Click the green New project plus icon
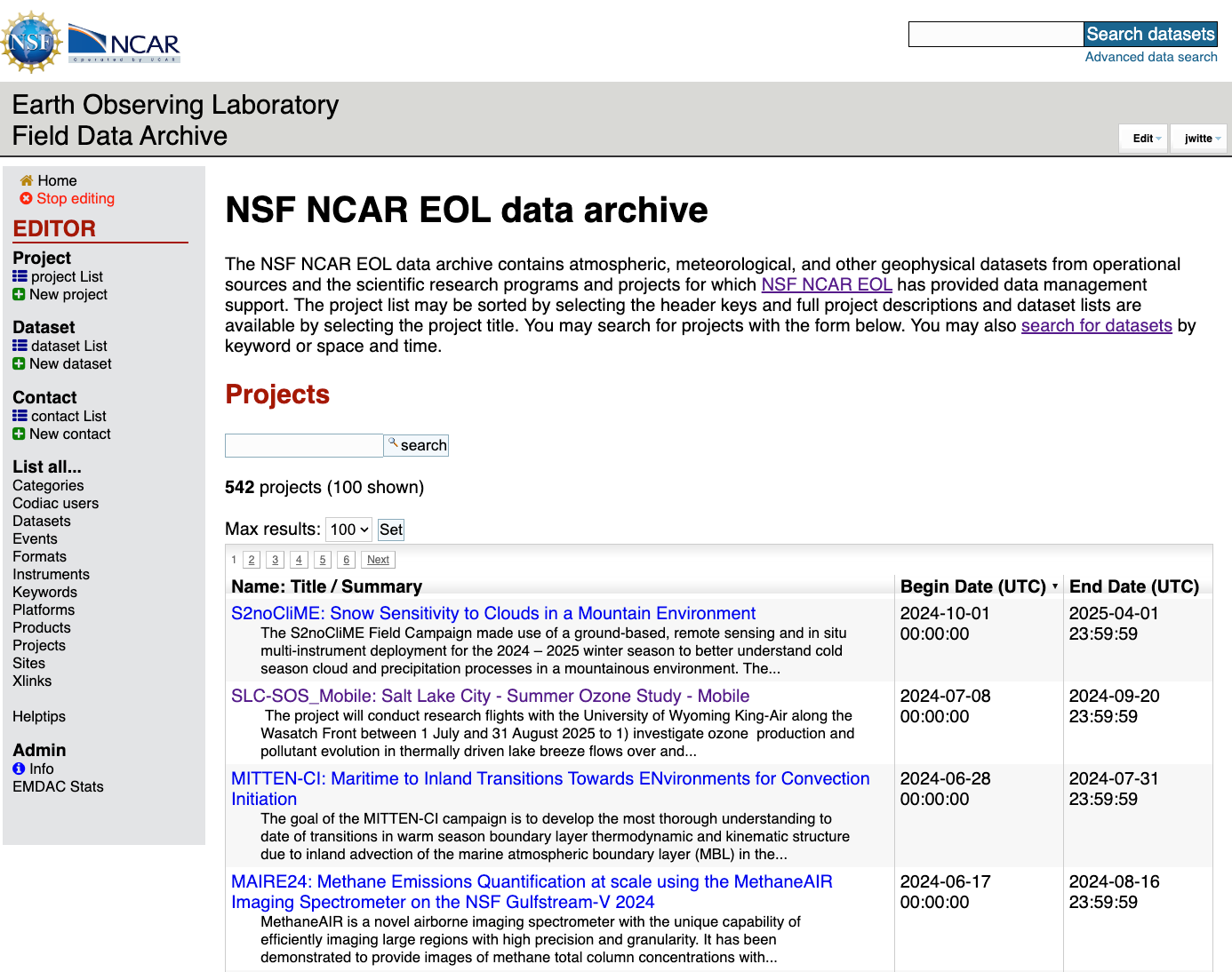The width and height of the screenshot is (1232, 972). pos(19,294)
